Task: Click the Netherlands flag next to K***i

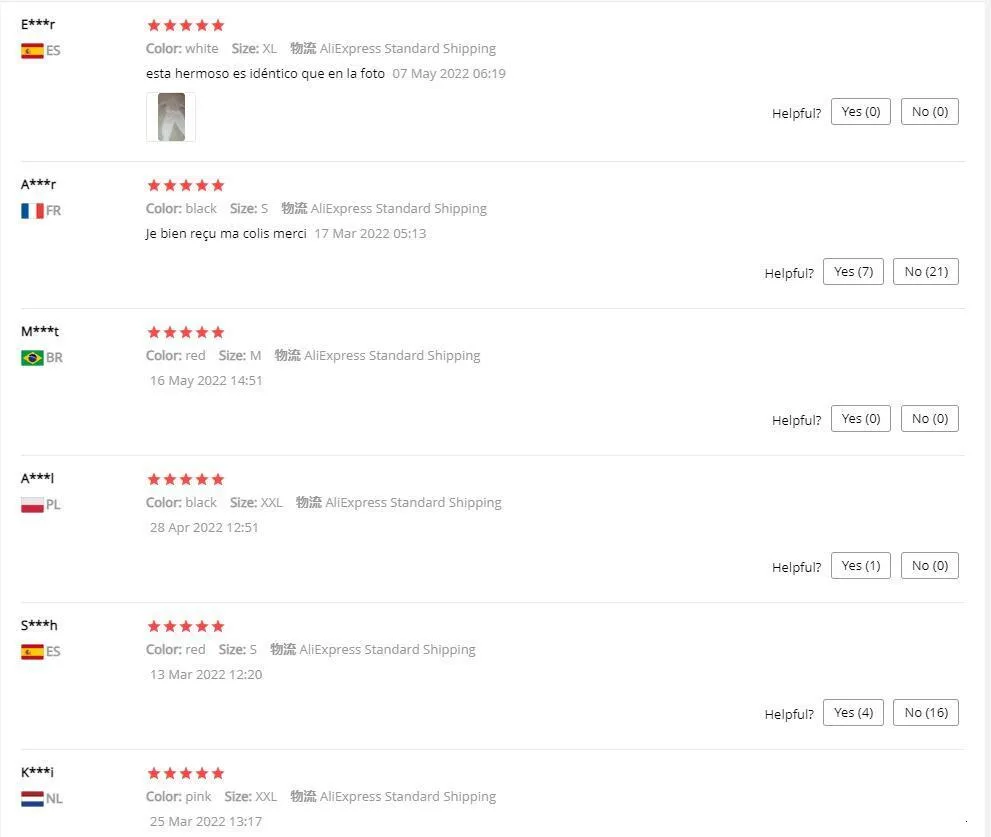Action: tap(32, 799)
